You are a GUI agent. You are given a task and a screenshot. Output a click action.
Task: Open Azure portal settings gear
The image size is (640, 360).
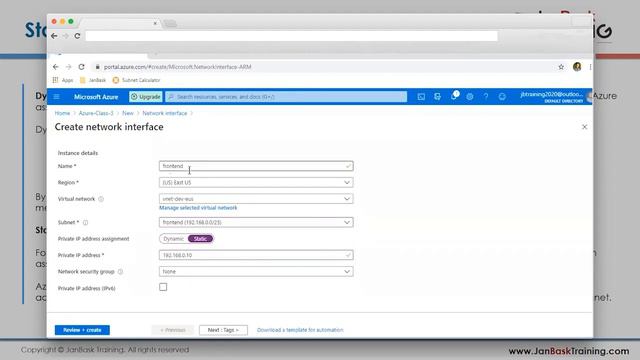point(470,97)
